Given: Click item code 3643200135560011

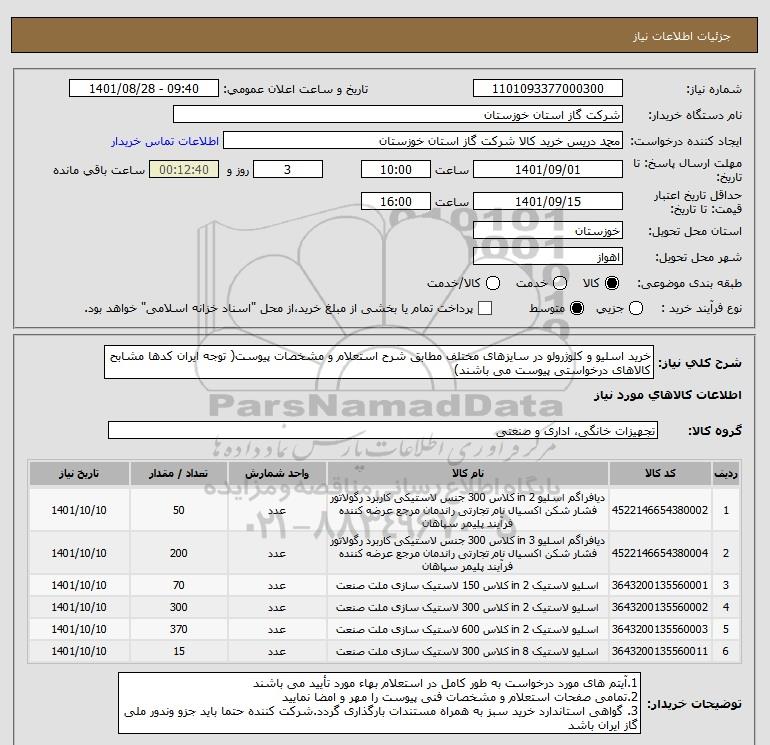Looking at the screenshot, I should [x=660, y=652].
